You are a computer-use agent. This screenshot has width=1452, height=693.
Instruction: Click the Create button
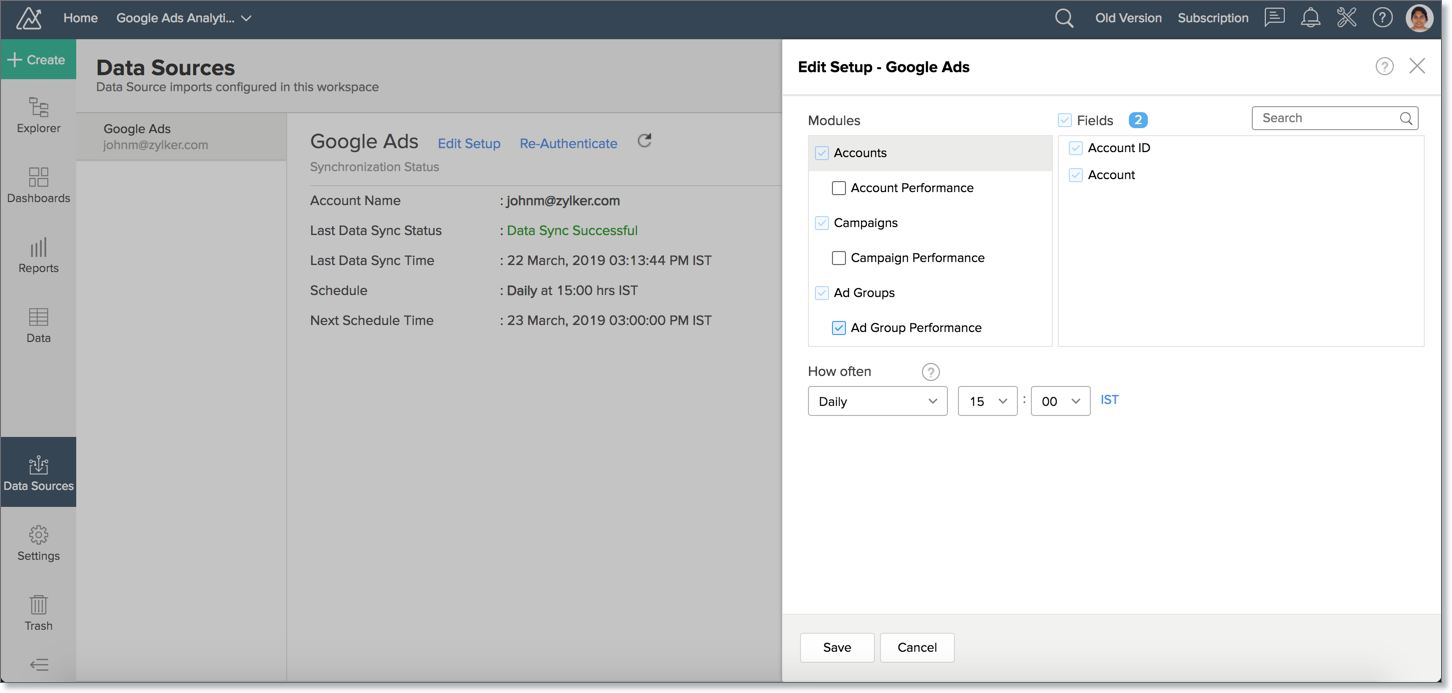[38, 60]
